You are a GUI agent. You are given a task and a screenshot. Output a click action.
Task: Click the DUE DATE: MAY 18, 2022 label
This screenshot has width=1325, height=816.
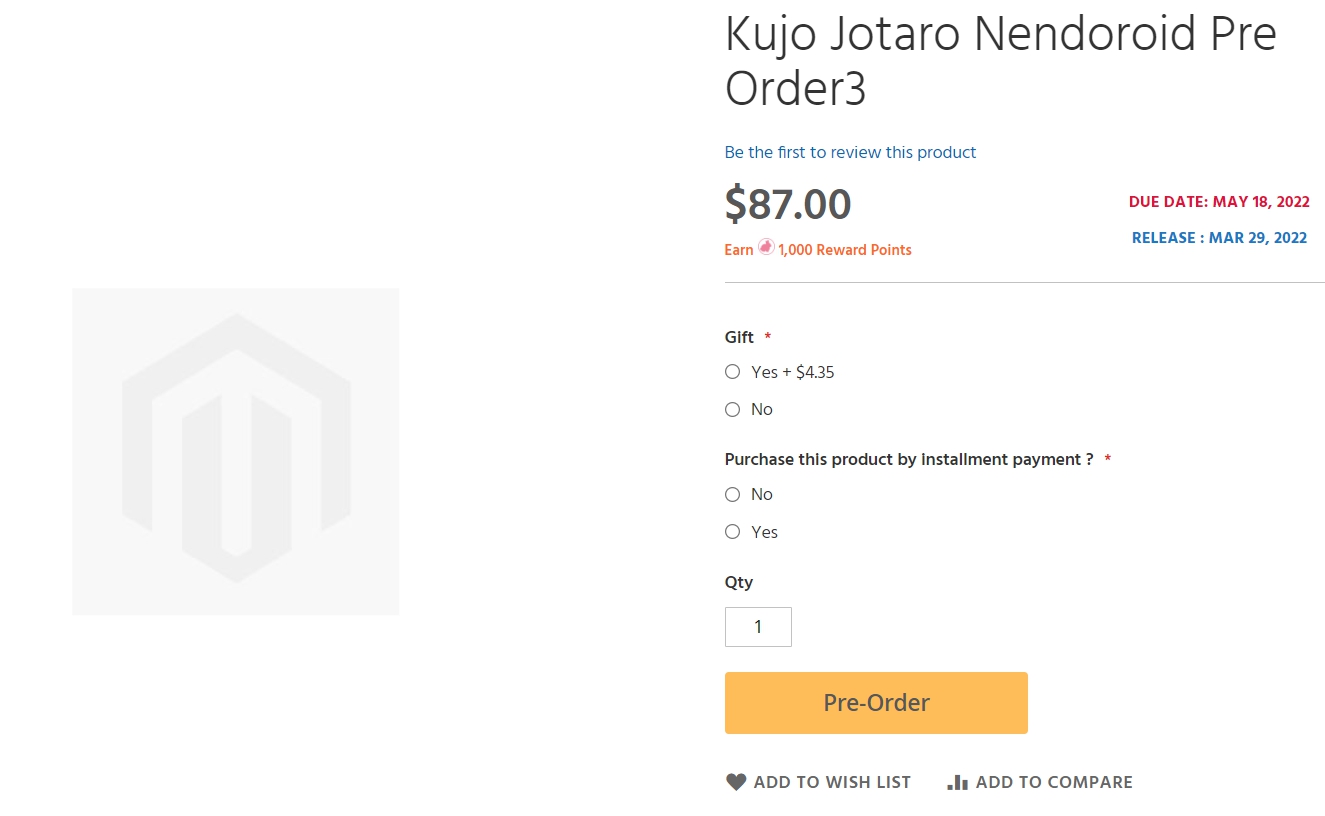(x=1219, y=202)
